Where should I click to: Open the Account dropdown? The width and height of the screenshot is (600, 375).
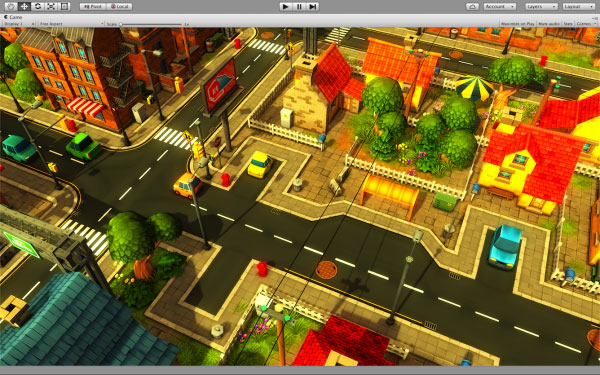tap(500, 7)
